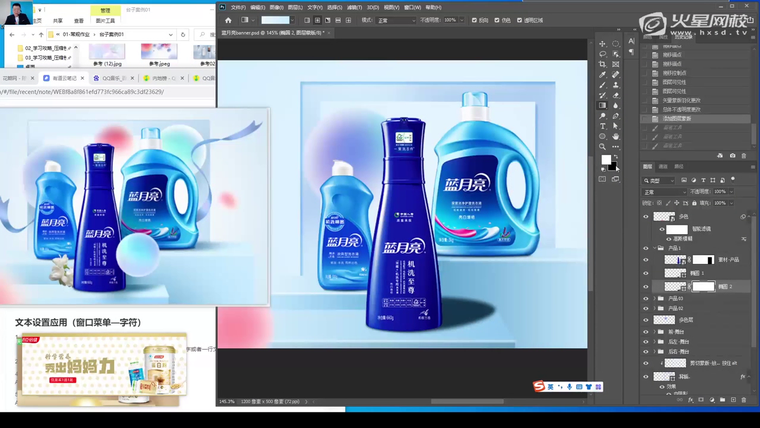Select the Eyedropper tool

(602, 75)
